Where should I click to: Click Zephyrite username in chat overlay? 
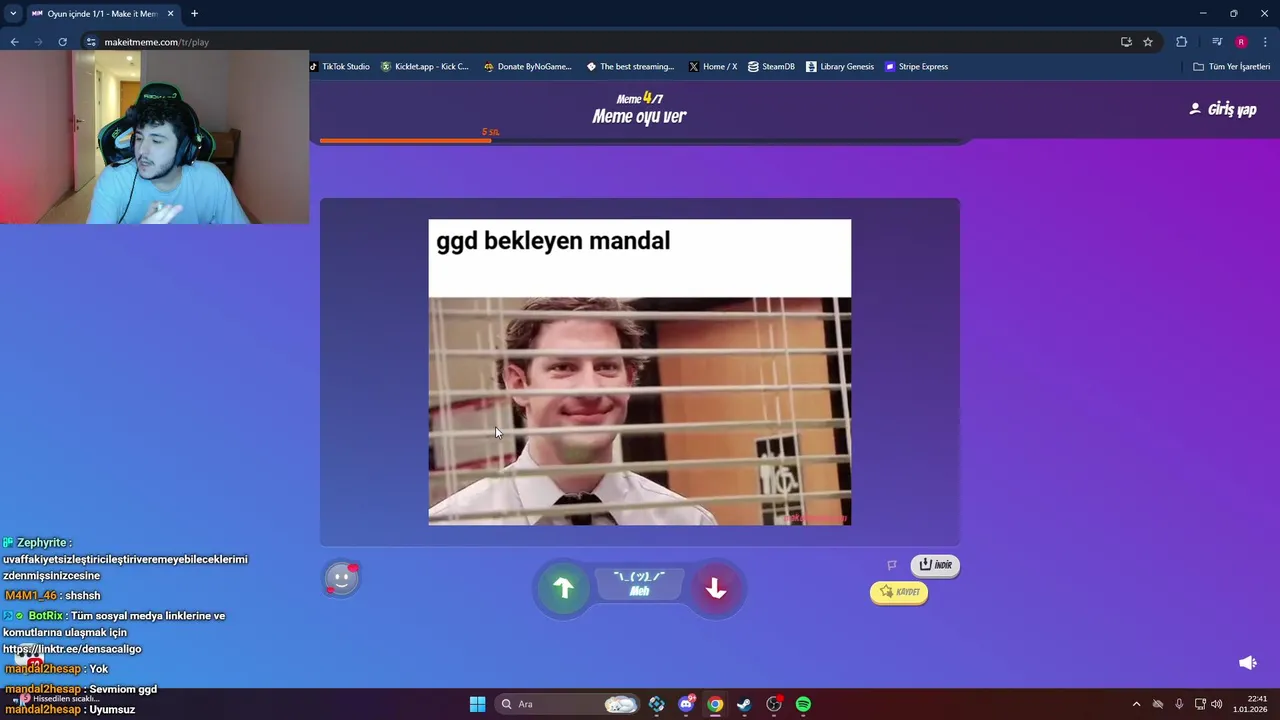pos(43,542)
